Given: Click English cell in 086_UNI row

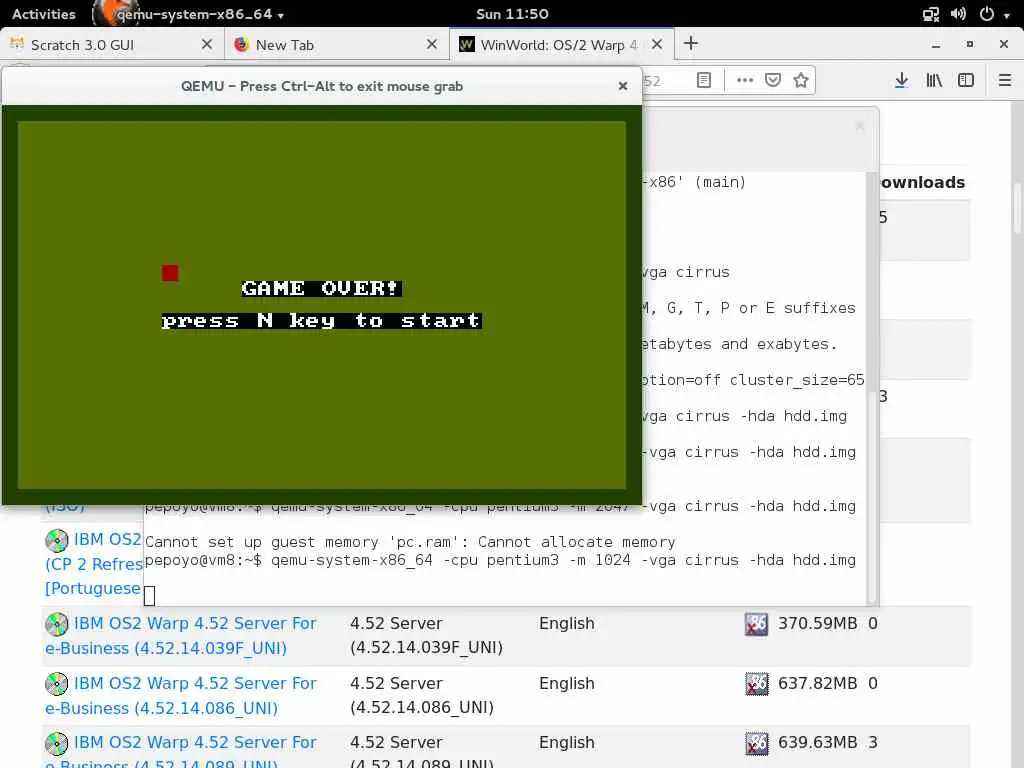Looking at the screenshot, I should tap(567, 684).
